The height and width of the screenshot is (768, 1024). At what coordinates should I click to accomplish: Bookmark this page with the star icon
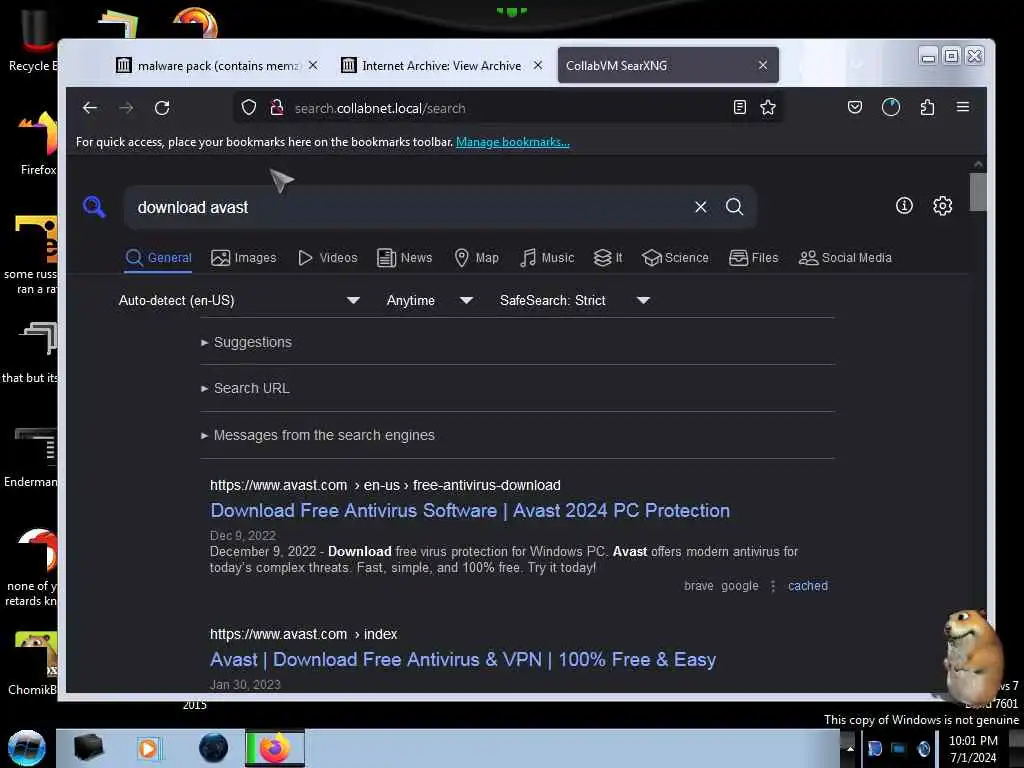pos(768,108)
